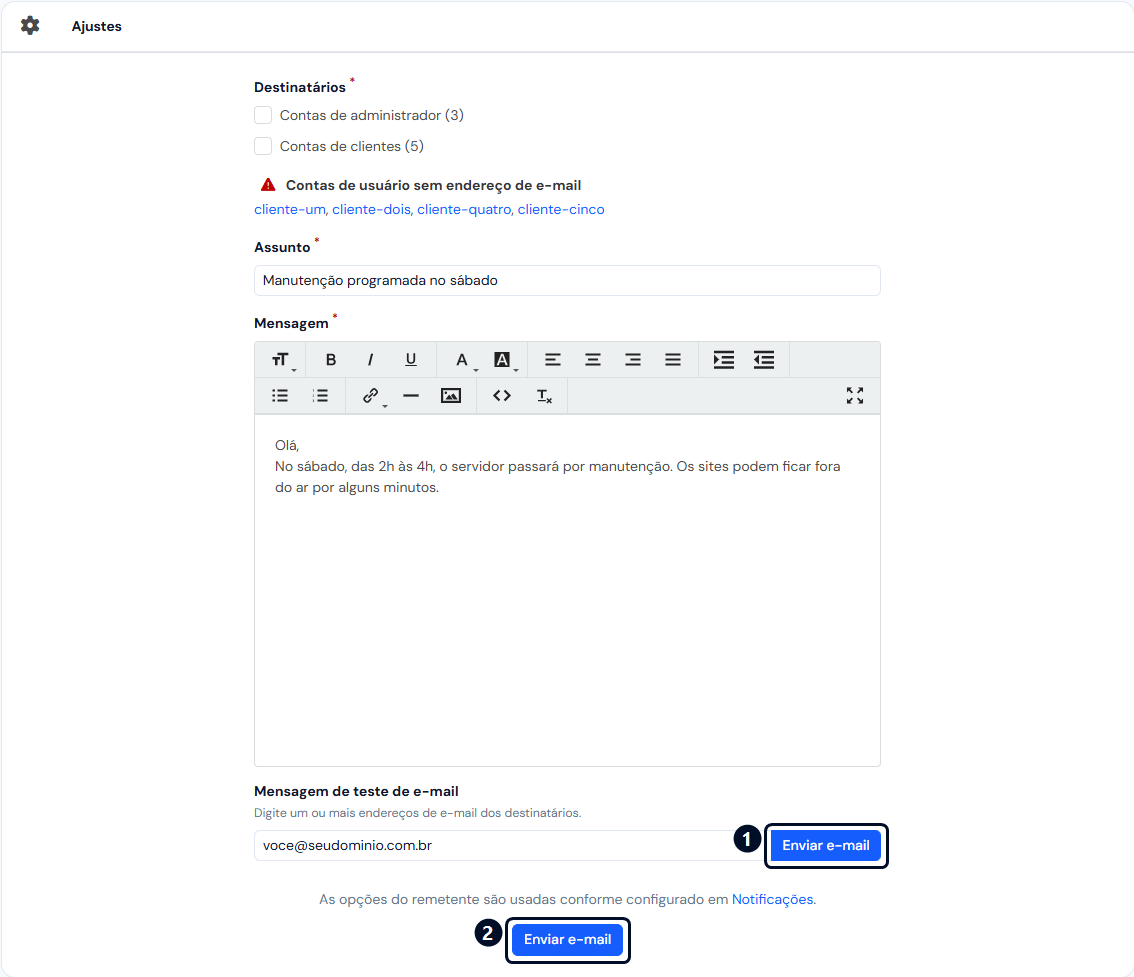1134x977 pixels.
Task: Check Contas de administrador (3)
Action: pyautogui.click(x=263, y=115)
